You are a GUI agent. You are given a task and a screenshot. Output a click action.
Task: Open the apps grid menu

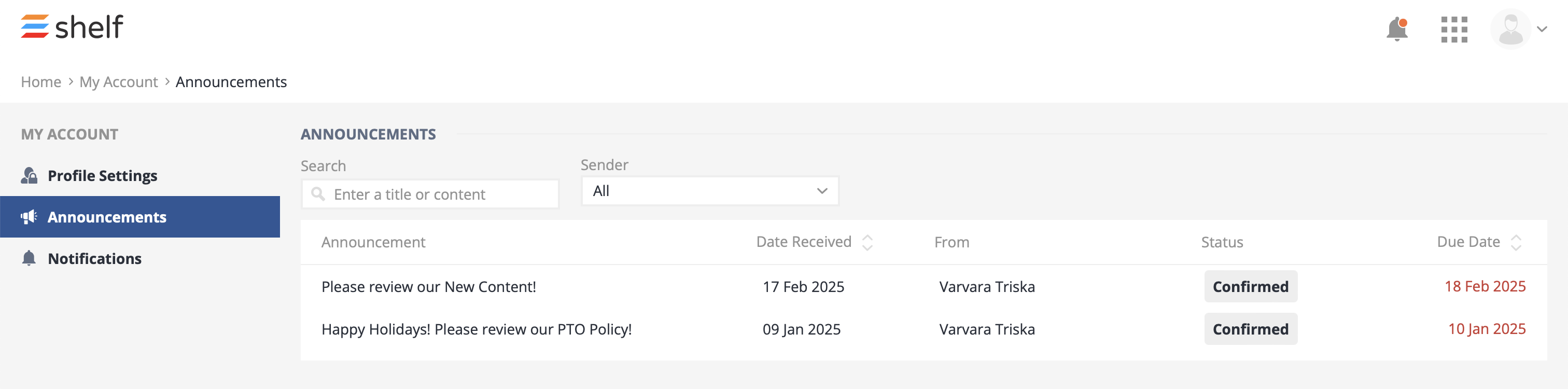point(1453,29)
